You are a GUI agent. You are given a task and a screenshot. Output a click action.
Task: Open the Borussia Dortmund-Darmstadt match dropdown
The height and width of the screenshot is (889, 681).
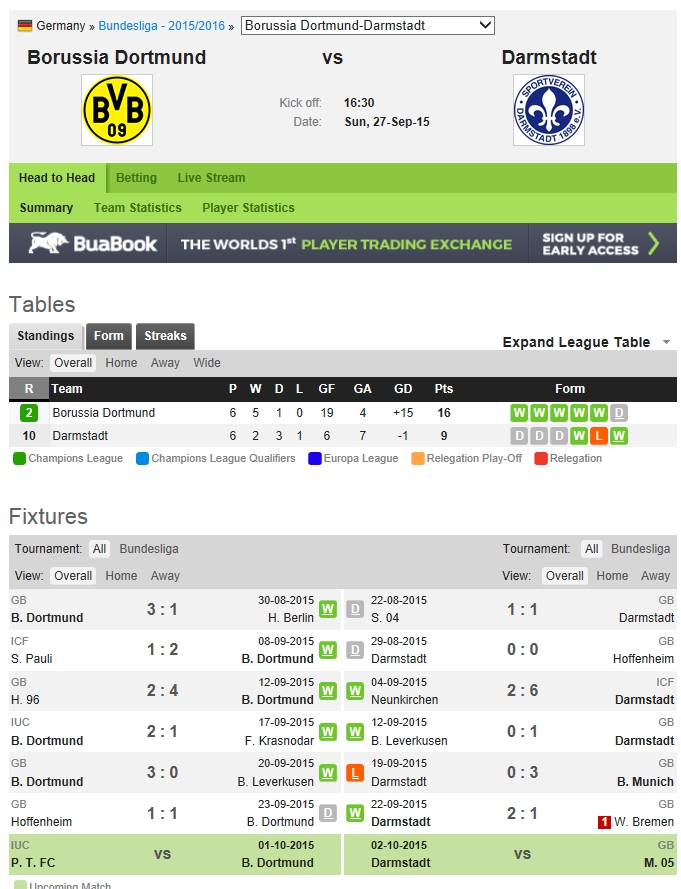pyautogui.click(x=368, y=25)
